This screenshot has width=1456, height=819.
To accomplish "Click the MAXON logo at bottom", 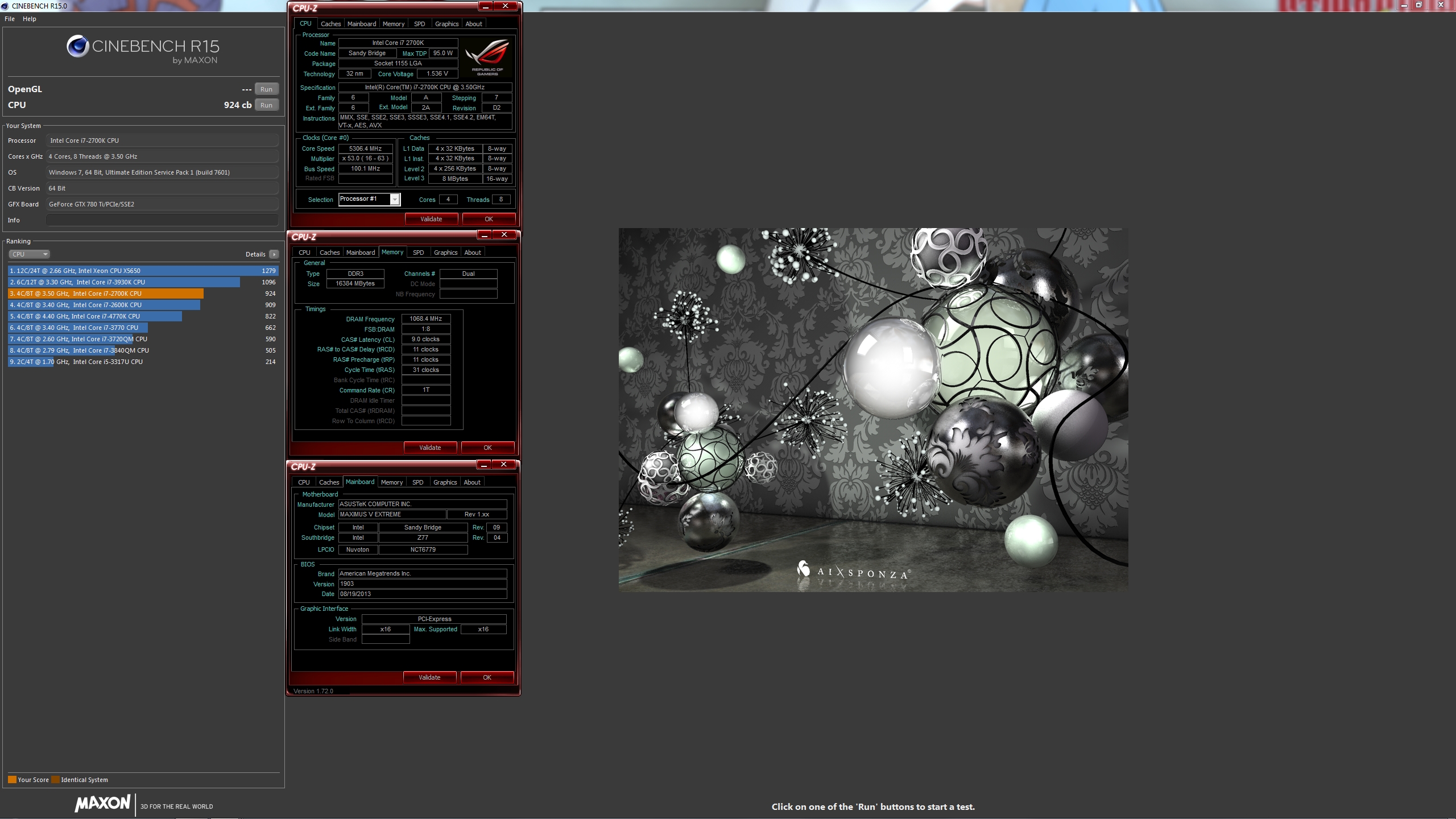I will [102, 803].
